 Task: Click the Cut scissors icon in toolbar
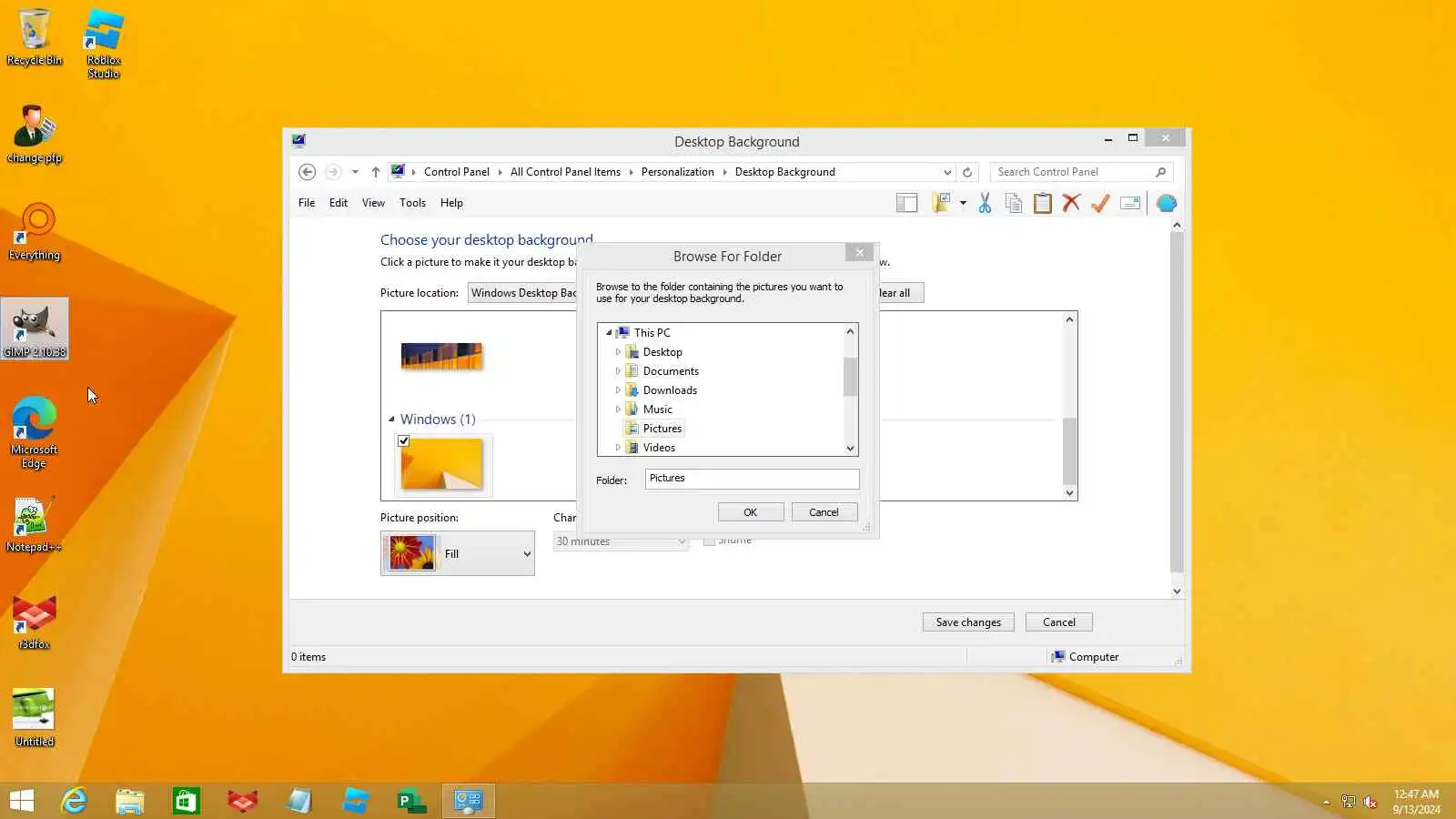(x=985, y=203)
